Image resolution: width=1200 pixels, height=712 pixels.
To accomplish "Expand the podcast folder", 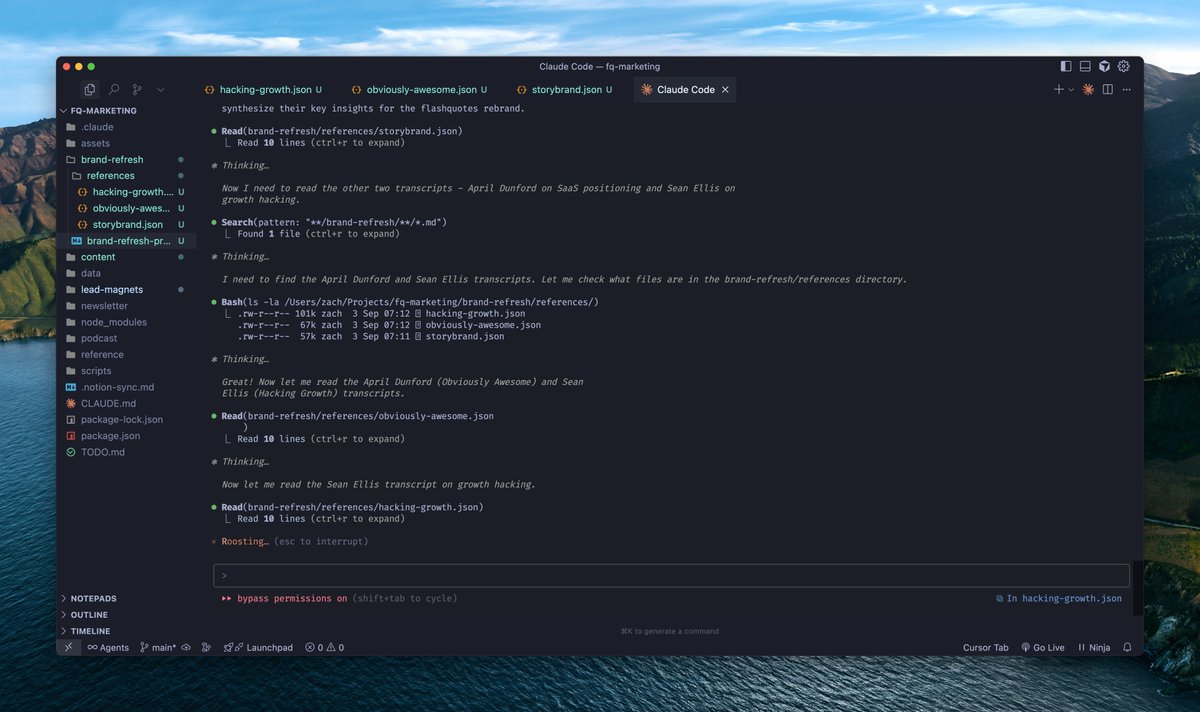I will coord(127,338).
